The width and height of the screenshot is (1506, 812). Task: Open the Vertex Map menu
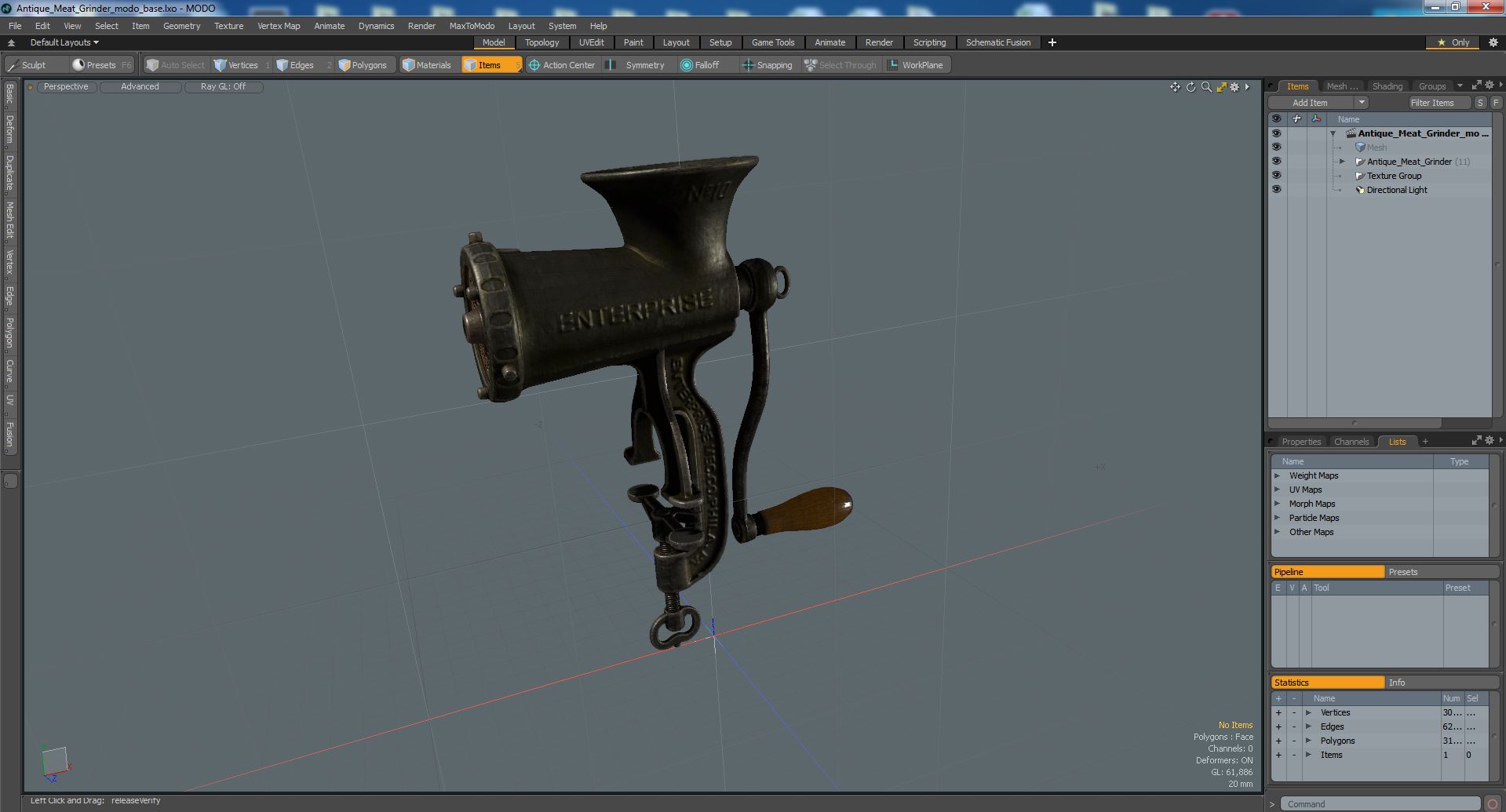pyautogui.click(x=279, y=26)
